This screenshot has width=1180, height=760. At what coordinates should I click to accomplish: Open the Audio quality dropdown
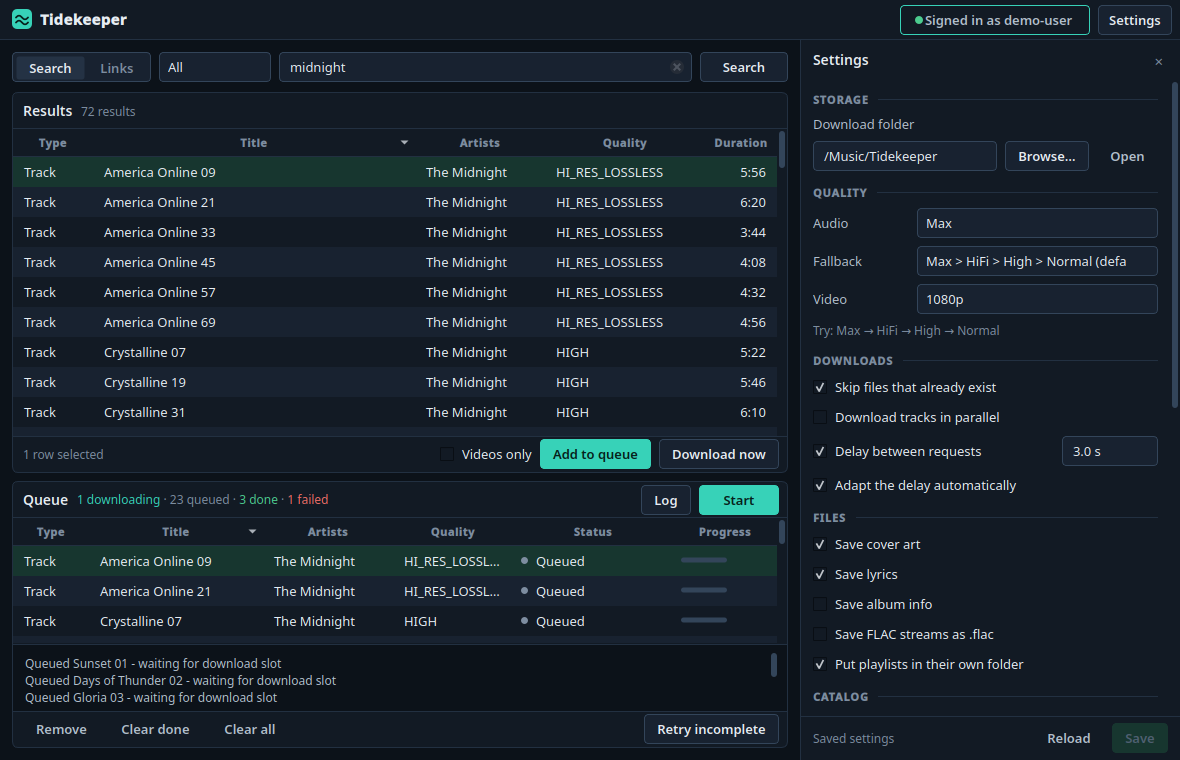tap(1037, 223)
